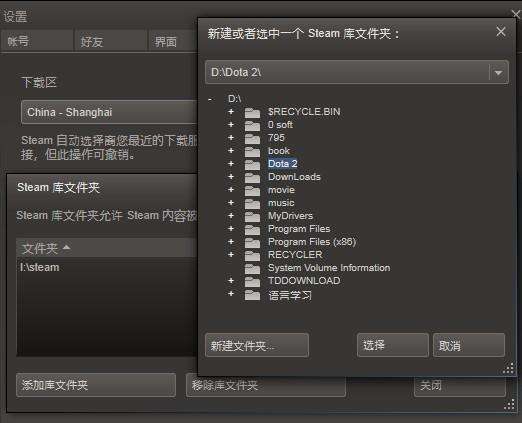This screenshot has width=522, height=423.
Task: Open the China - Shanghai download region dropdown
Action: tap(109, 112)
